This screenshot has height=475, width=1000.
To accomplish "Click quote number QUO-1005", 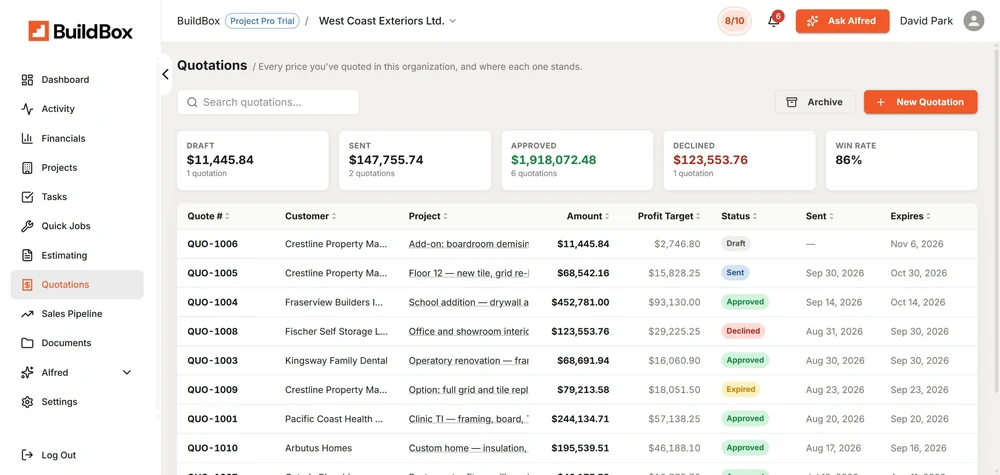I will pos(212,273).
